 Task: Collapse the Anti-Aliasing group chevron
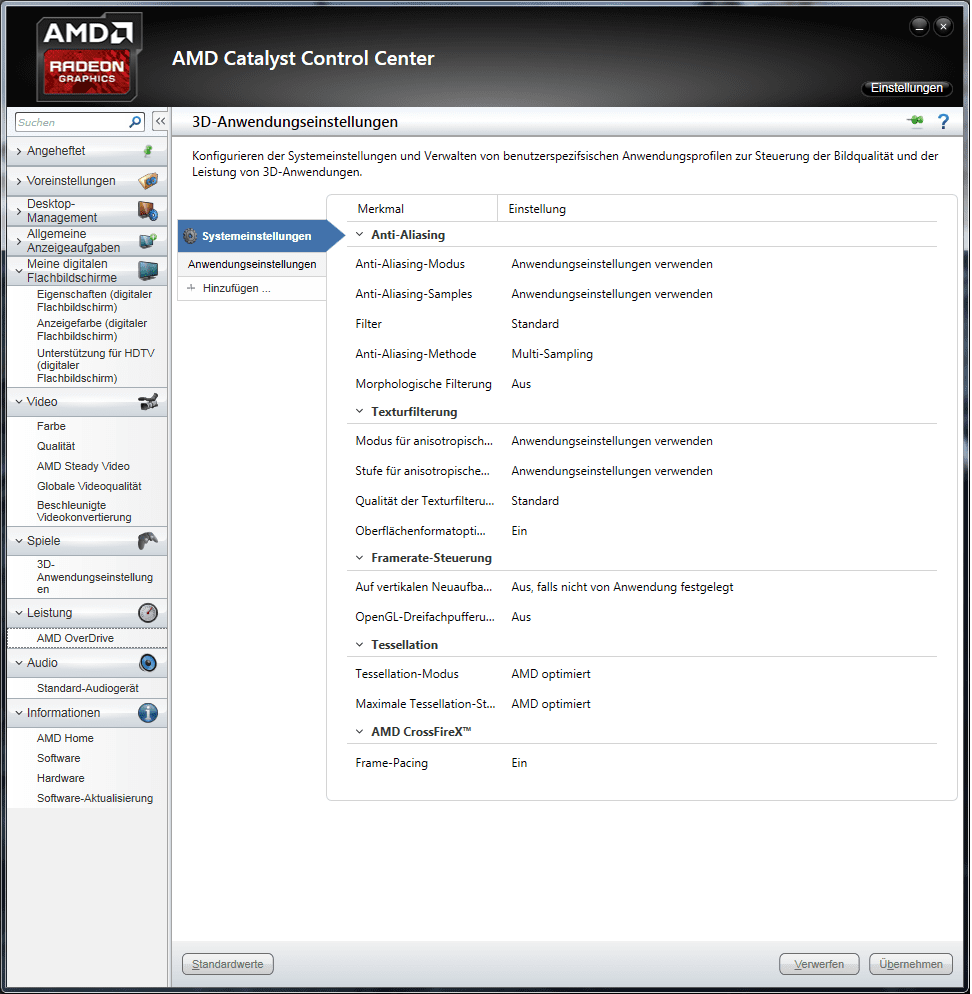[360, 235]
